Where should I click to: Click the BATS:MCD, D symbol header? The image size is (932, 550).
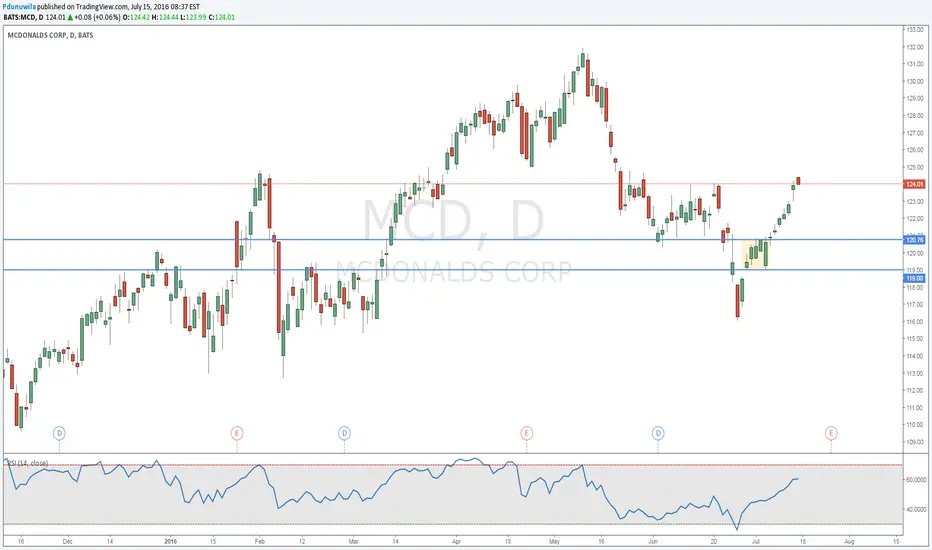23,17
